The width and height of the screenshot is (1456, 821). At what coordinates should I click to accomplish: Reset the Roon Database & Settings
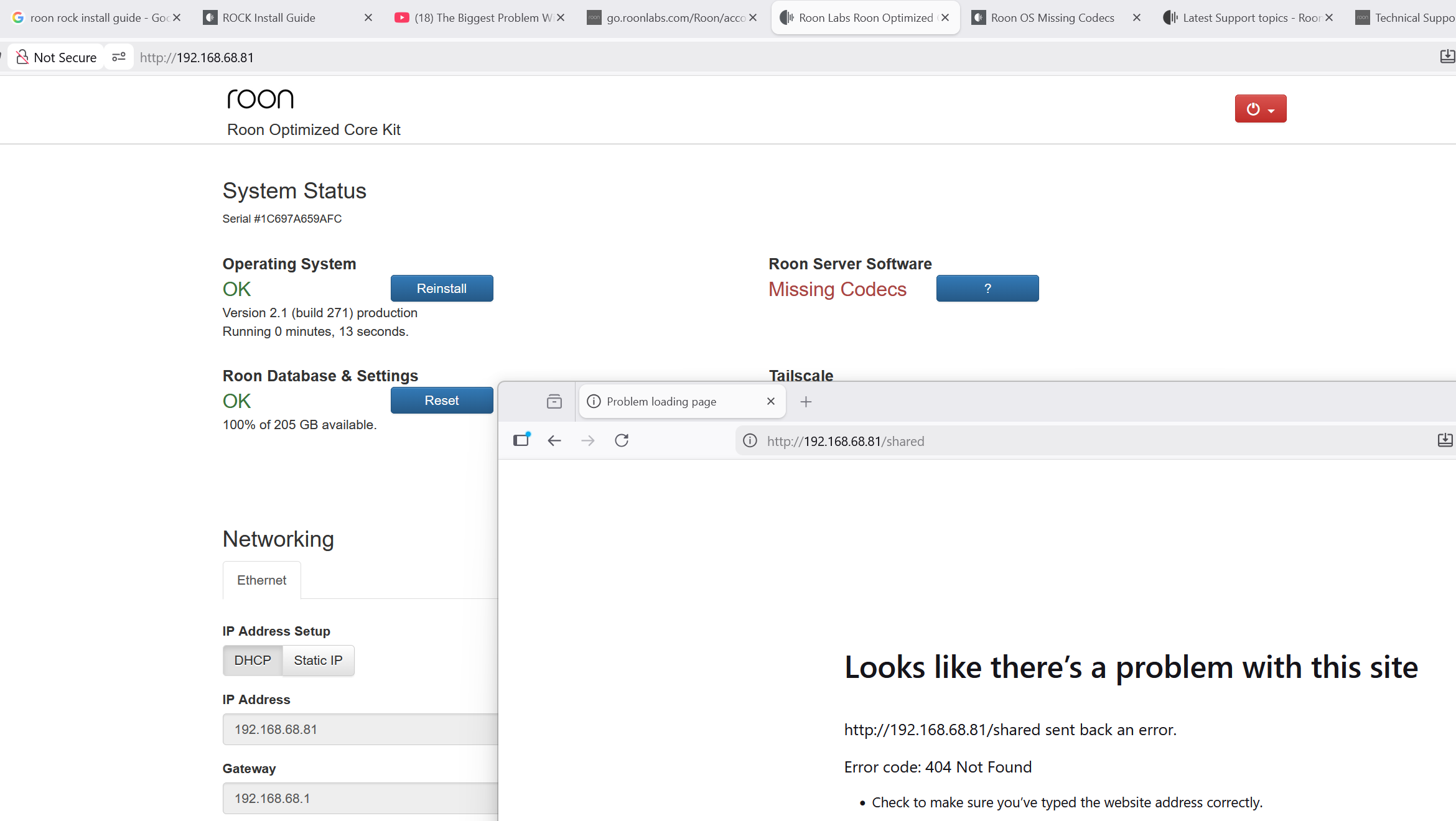442,401
